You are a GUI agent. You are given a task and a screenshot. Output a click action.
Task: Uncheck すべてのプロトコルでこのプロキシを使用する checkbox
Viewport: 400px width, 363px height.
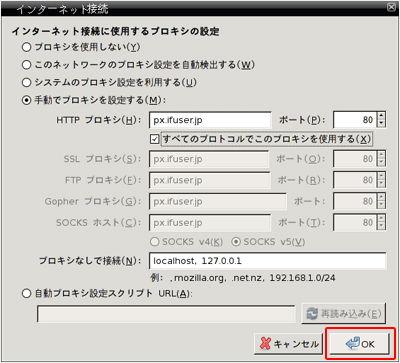[x=154, y=139]
